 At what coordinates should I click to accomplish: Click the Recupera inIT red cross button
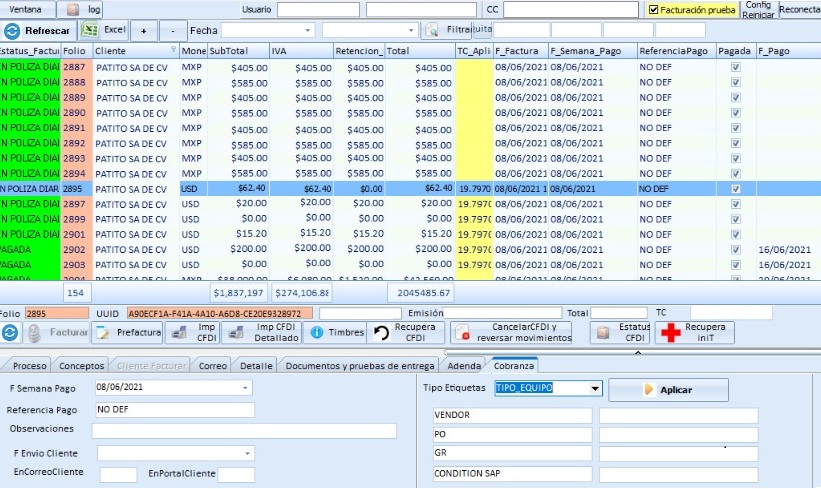[x=693, y=332]
